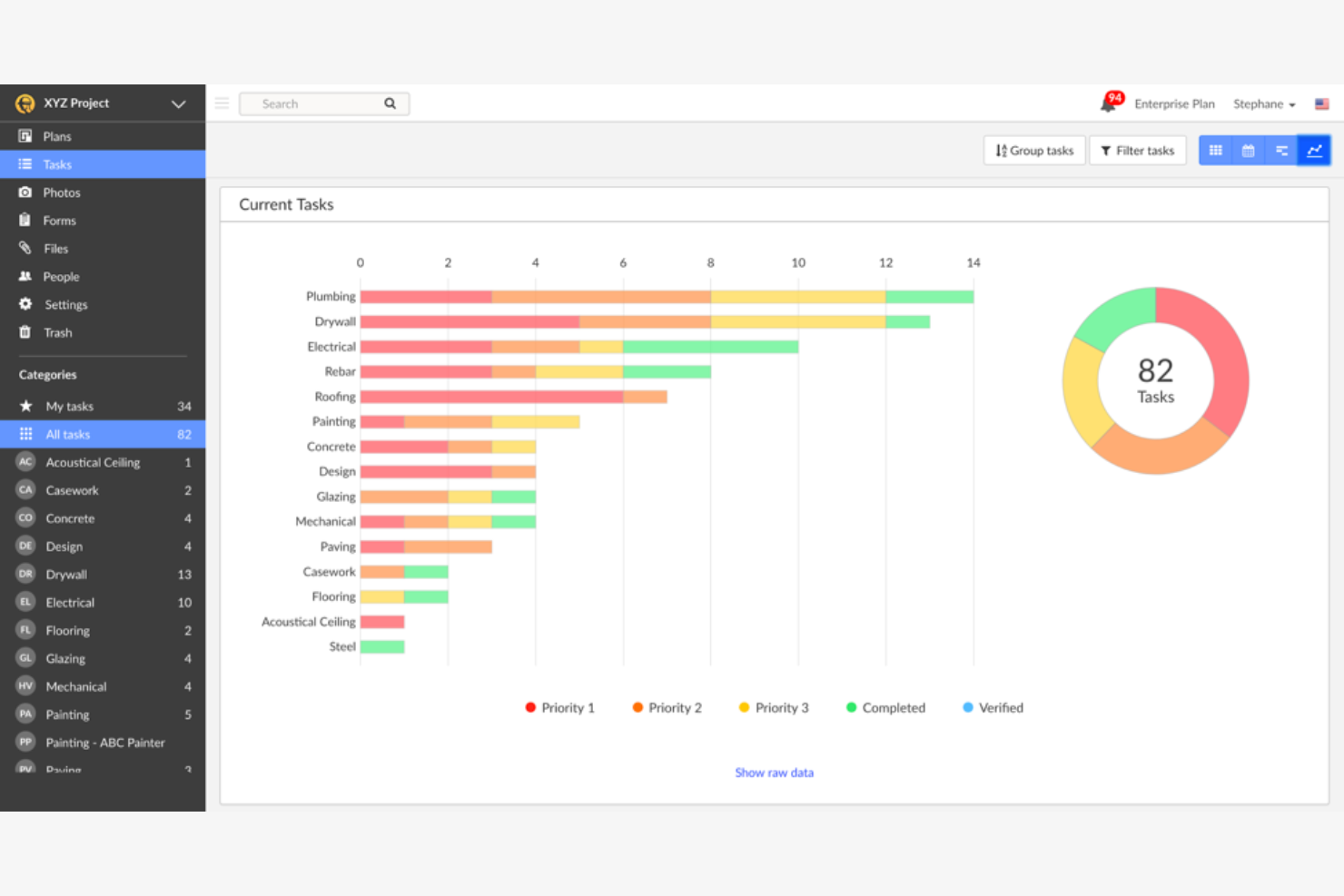This screenshot has width=1344, height=896.
Task: Select the My tasks category
Action: click(x=68, y=406)
